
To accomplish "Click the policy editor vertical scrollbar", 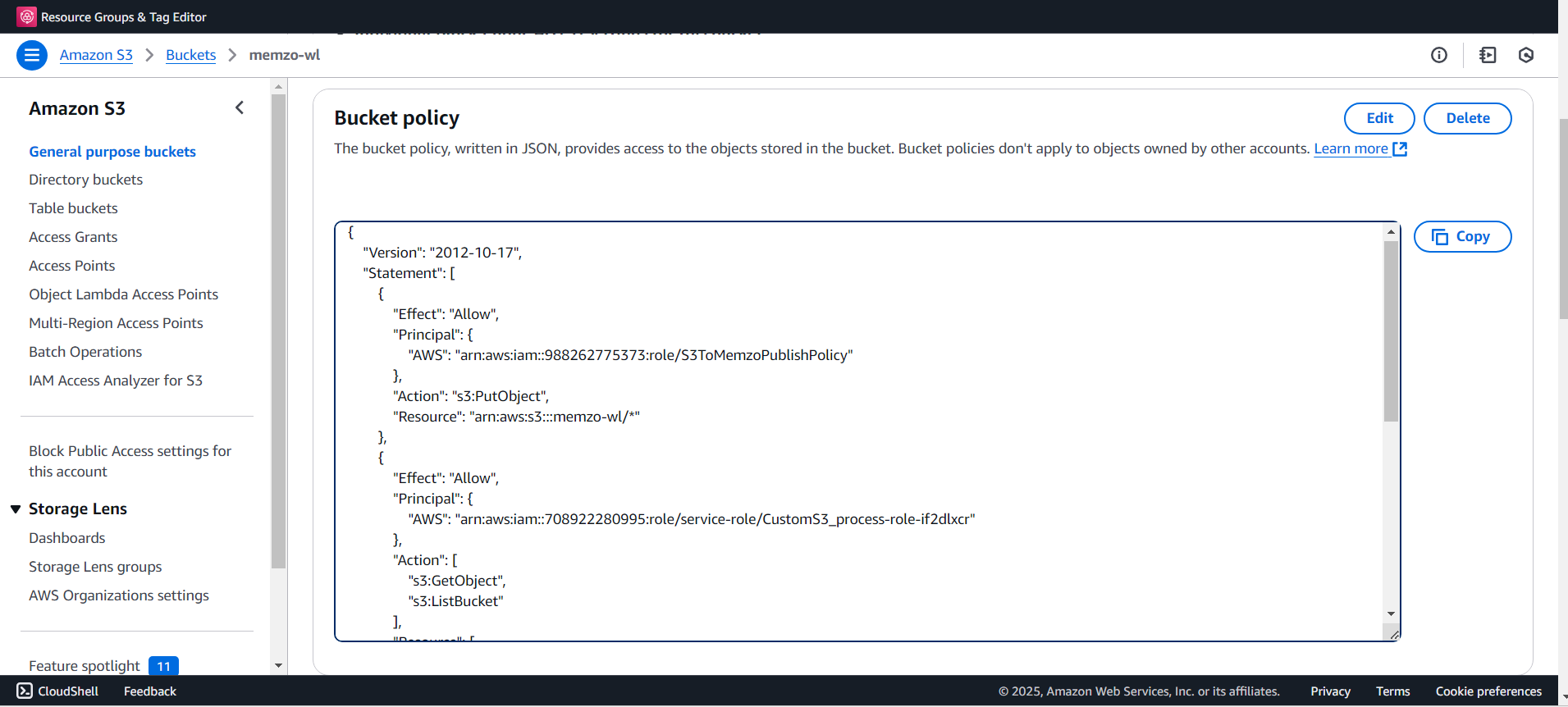I will click(x=1391, y=331).
